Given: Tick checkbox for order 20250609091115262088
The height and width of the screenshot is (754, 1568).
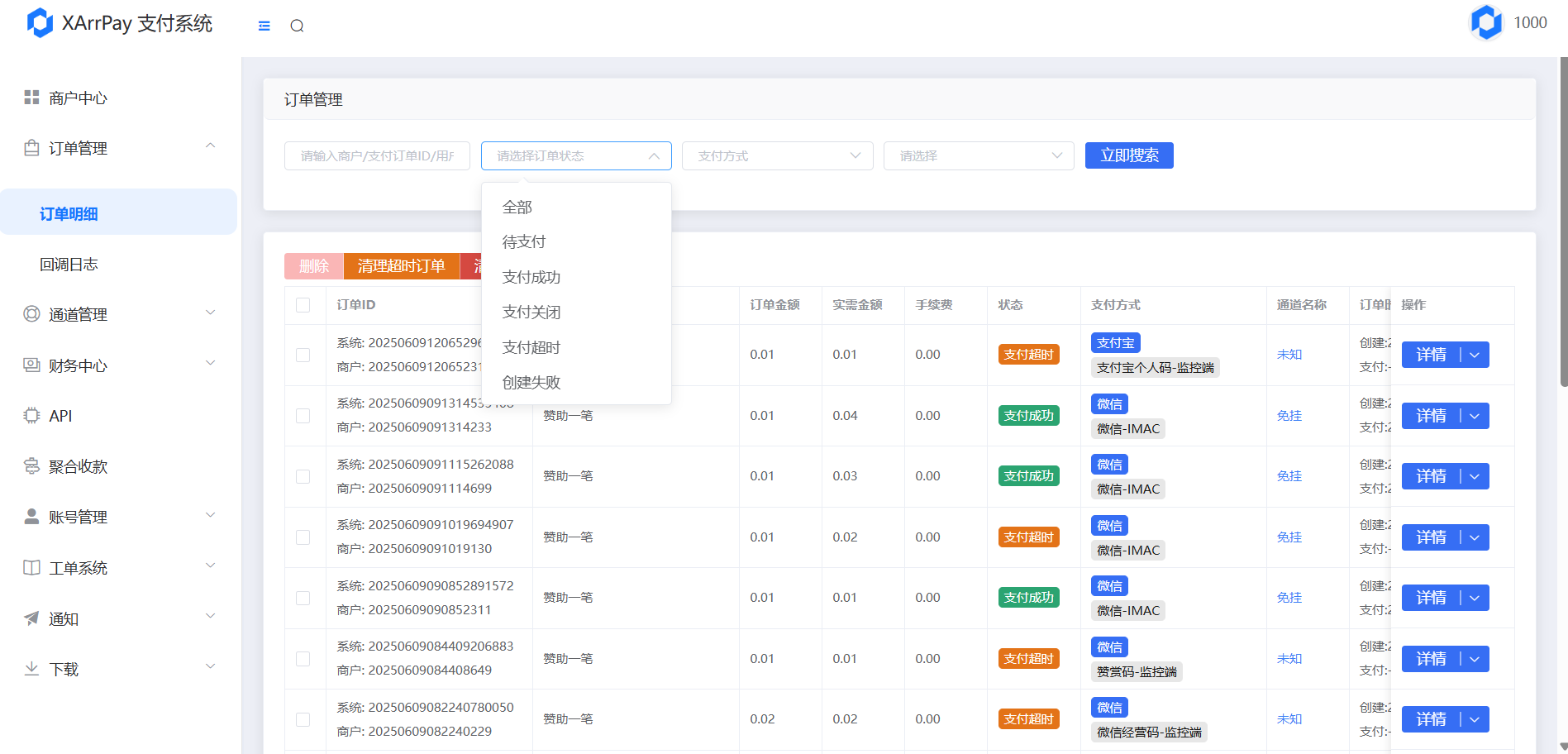Looking at the screenshot, I should tap(303, 476).
